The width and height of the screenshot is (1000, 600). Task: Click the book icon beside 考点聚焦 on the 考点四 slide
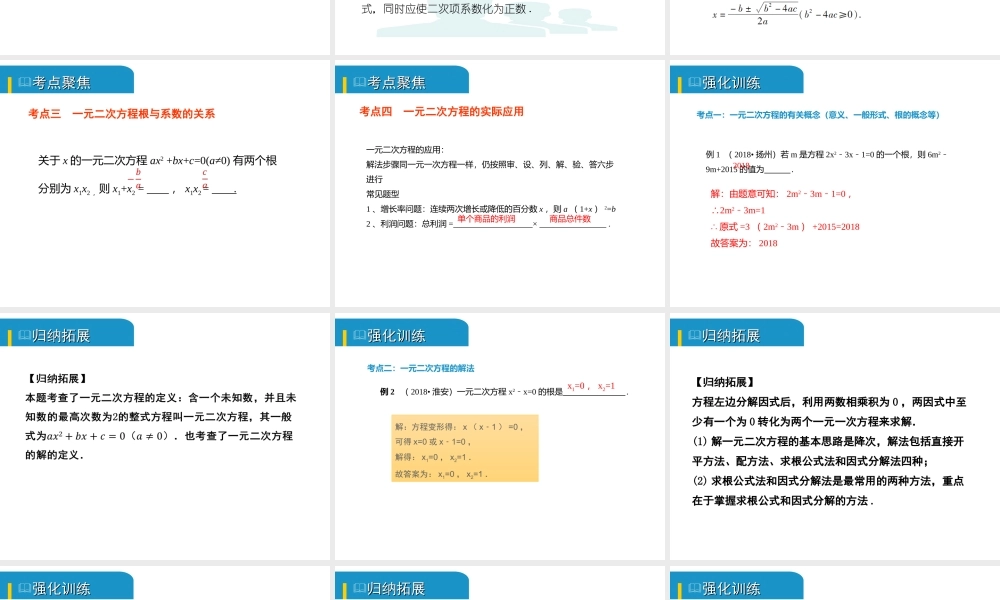click(359, 82)
